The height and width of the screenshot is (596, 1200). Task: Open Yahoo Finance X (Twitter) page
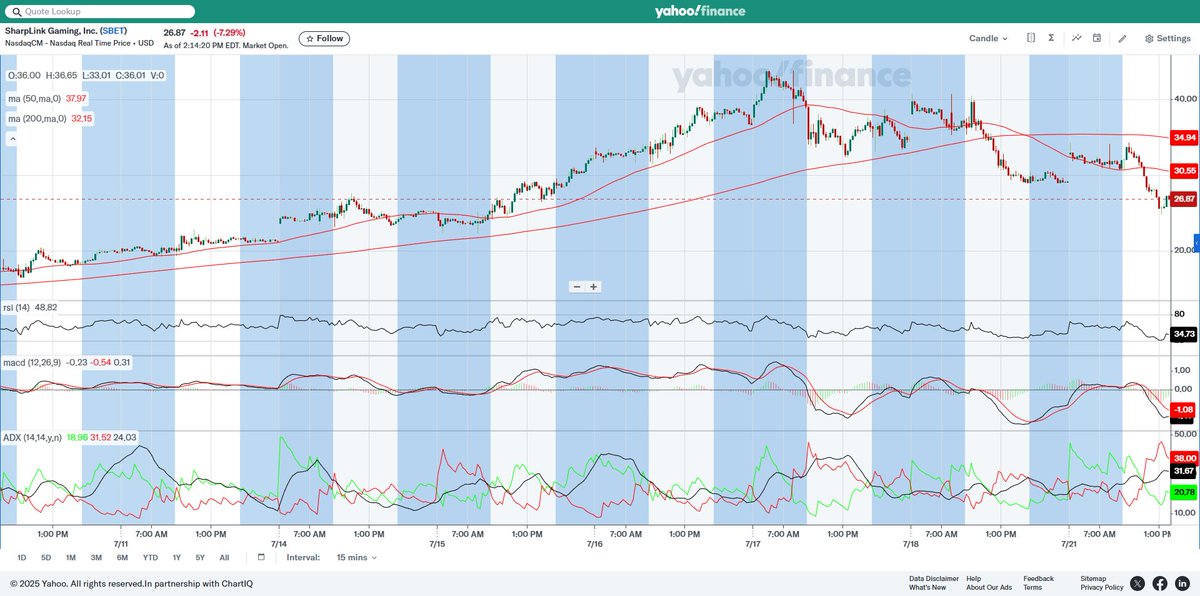(1138, 583)
